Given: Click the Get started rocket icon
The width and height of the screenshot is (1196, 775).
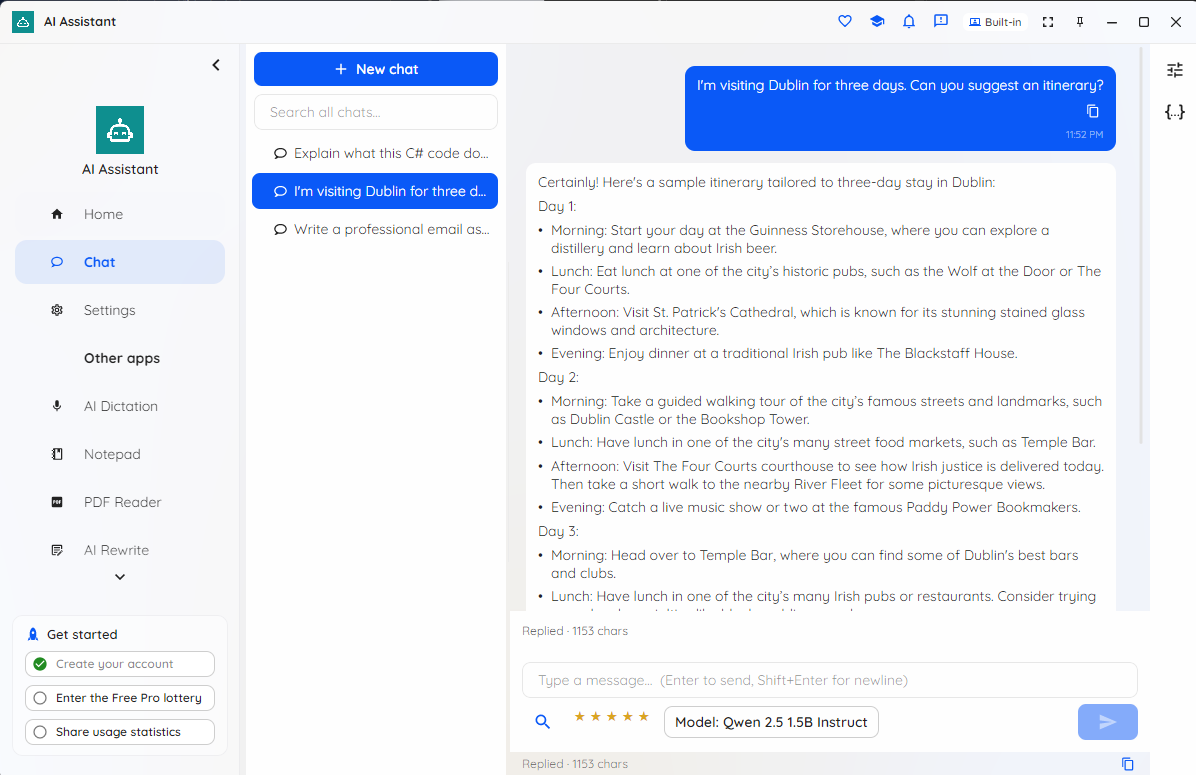Looking at the screenshot, I should pyautogui.click(x=33, y=634).
